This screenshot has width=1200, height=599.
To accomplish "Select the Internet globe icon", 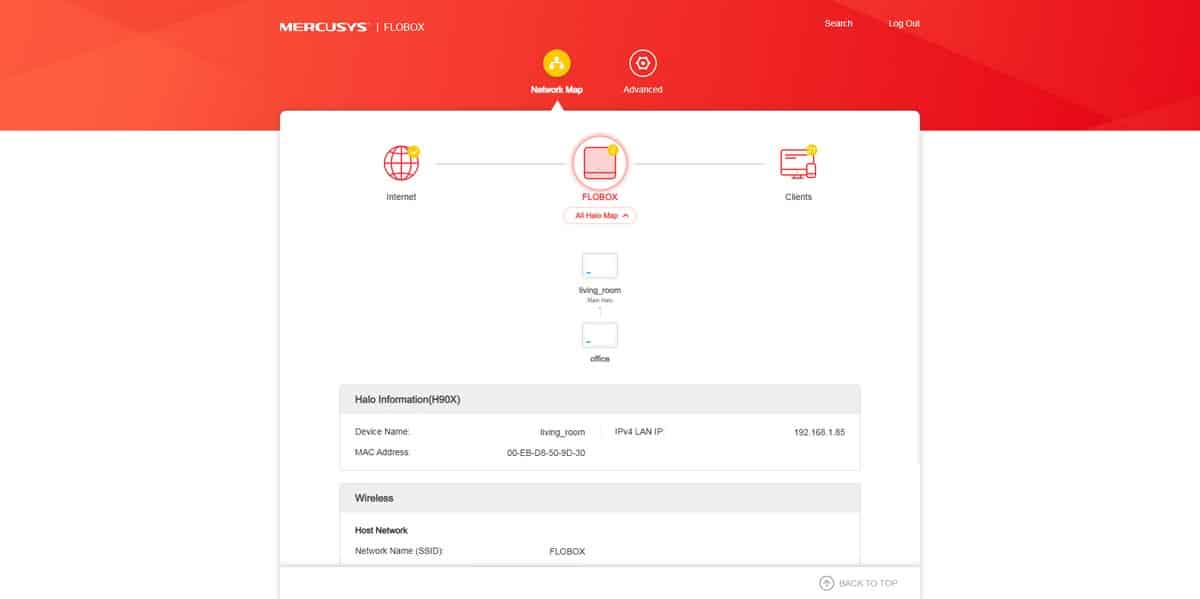I will click(x=401, y=163).
